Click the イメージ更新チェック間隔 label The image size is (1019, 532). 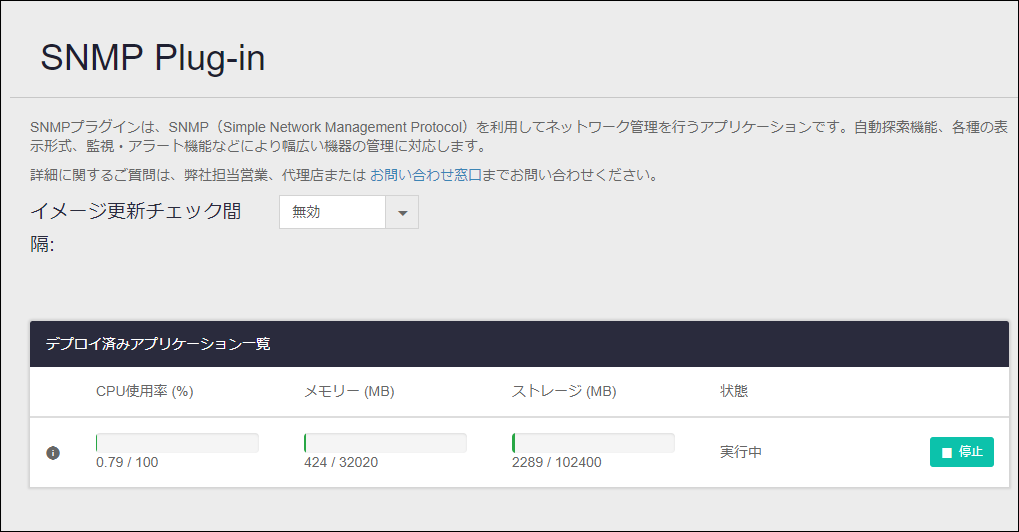(135, 227)
